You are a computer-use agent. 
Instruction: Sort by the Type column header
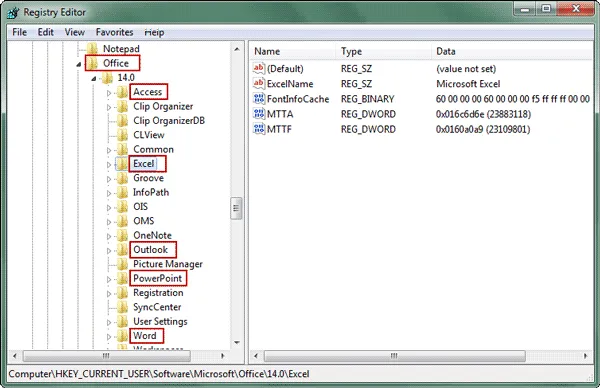click(384, 51)
